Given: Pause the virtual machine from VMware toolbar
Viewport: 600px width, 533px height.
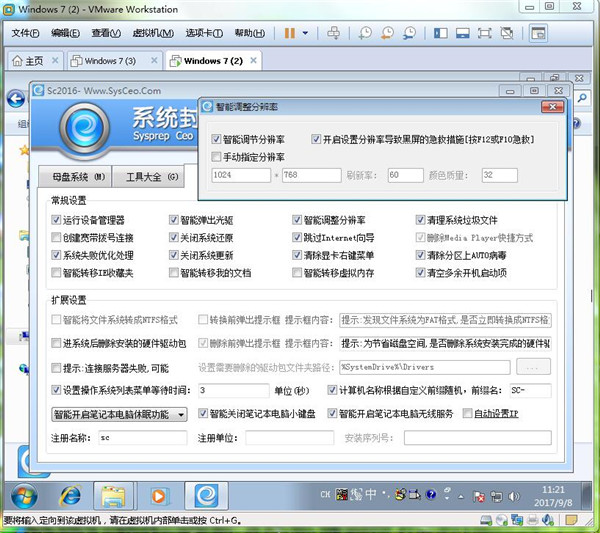Looking at the screenshot, I should click(290, 33).
